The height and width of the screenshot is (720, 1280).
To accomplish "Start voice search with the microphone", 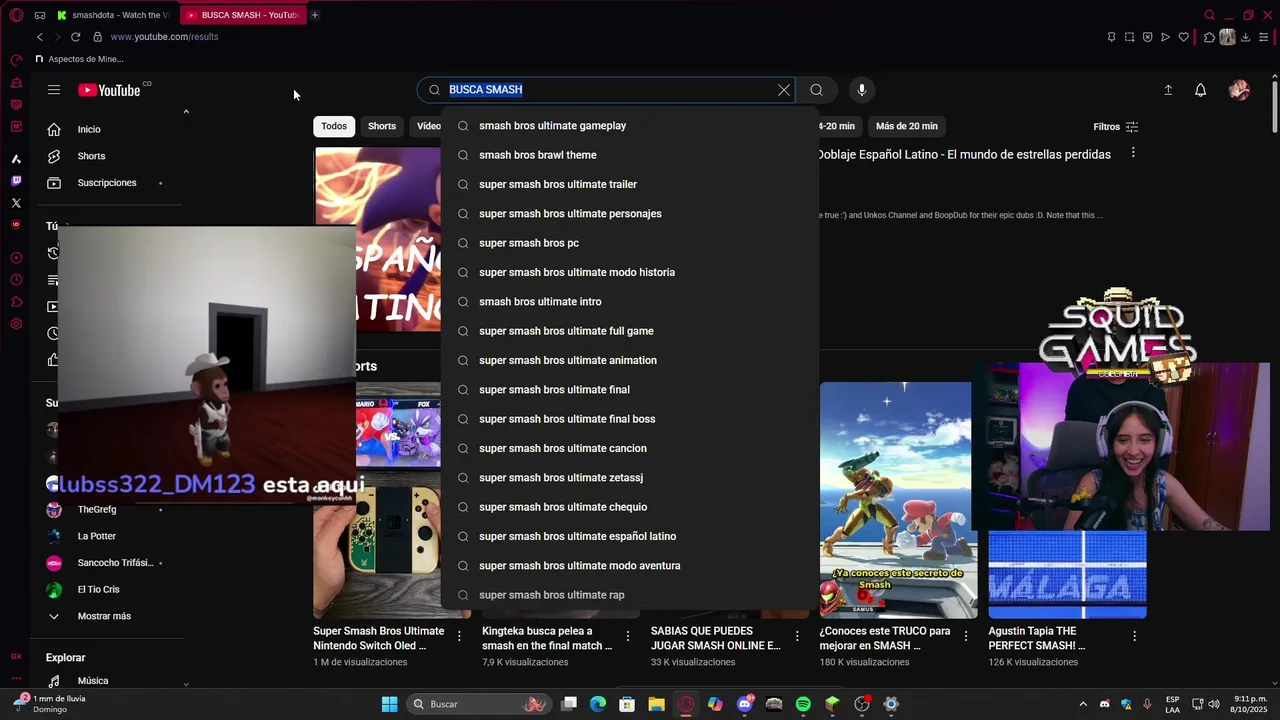I will pyautogui.click(x=862, y=90).
